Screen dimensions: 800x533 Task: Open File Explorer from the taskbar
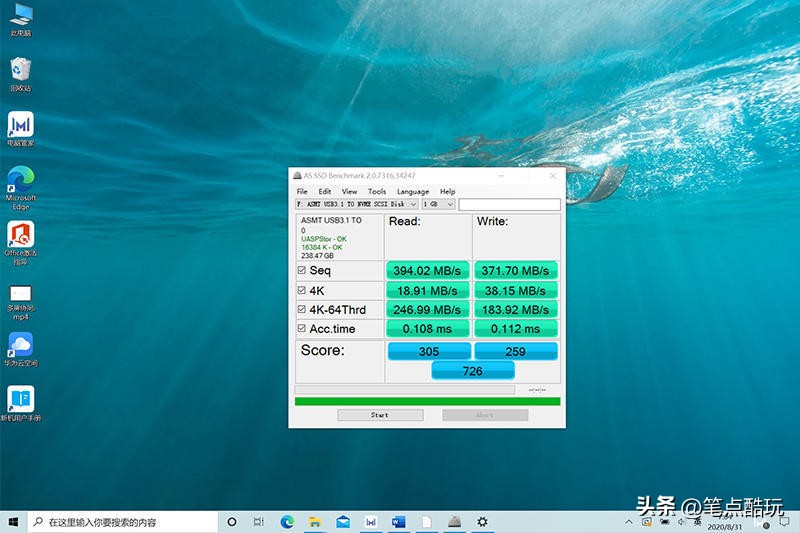pos(314,522)
